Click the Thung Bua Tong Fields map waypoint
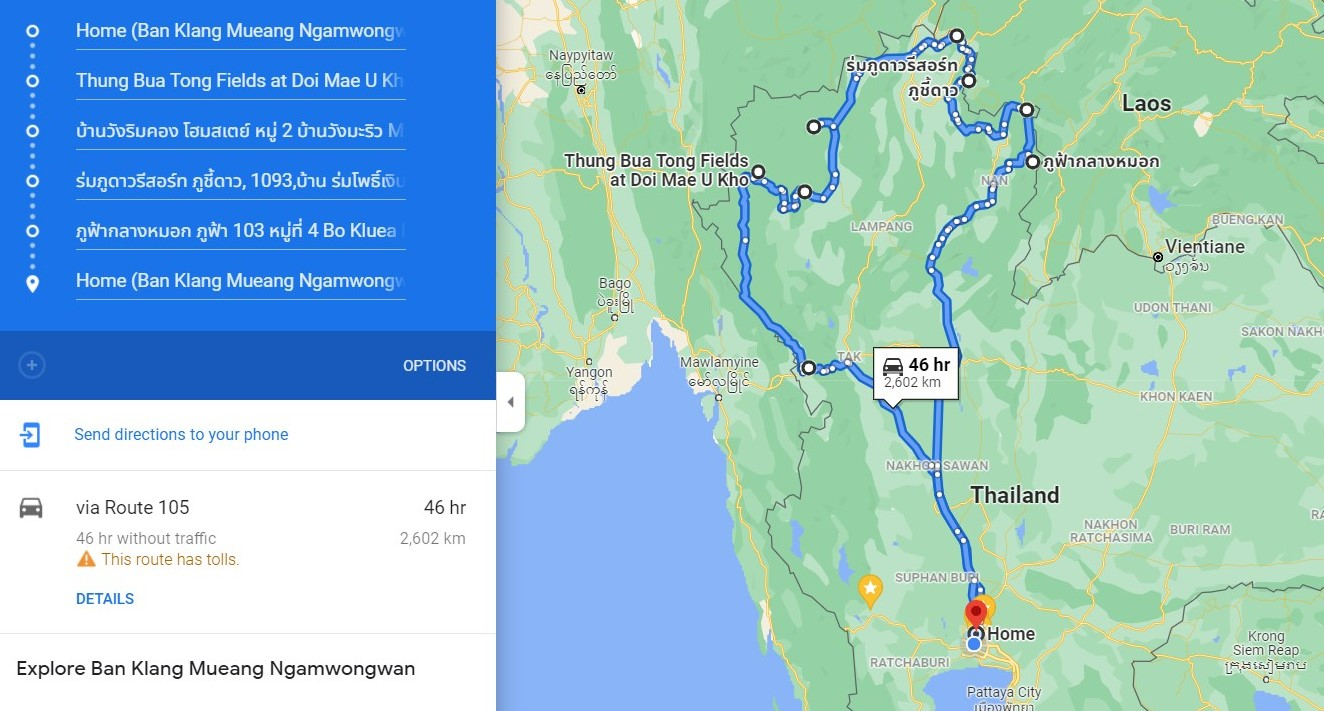Image resolution: width=1324 pixels, height=711 pixels. pos(758,172)
